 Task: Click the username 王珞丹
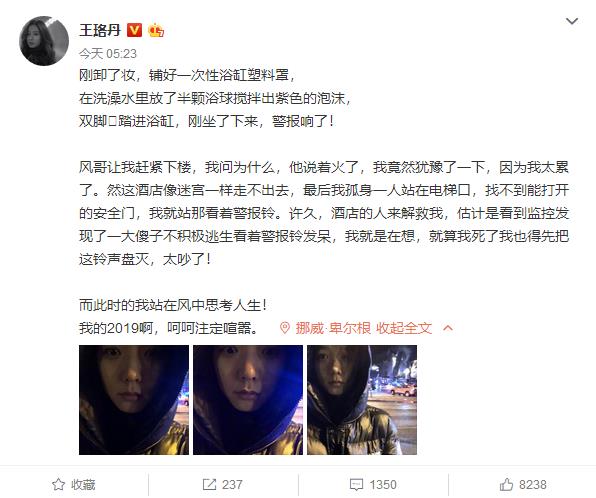click(x=100, y=30)
